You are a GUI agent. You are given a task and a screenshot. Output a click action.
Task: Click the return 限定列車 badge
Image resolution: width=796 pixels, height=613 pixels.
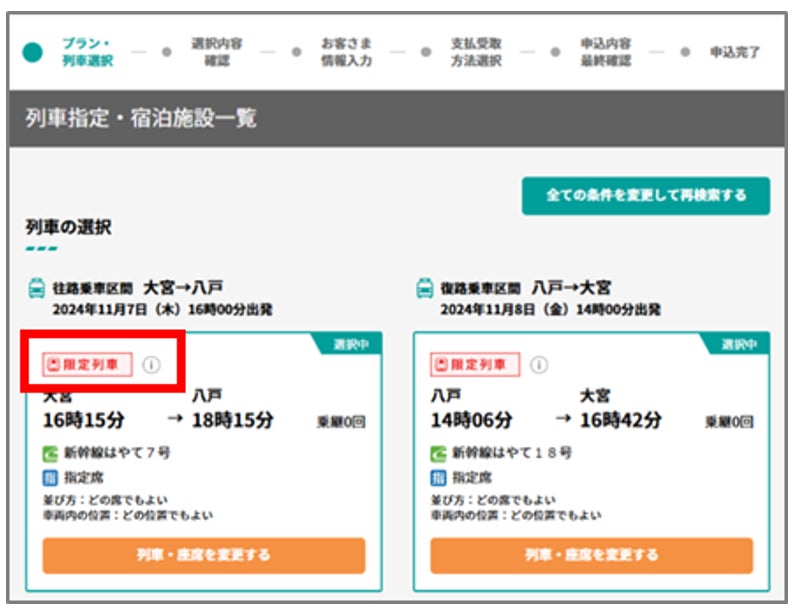click(475, 364)
